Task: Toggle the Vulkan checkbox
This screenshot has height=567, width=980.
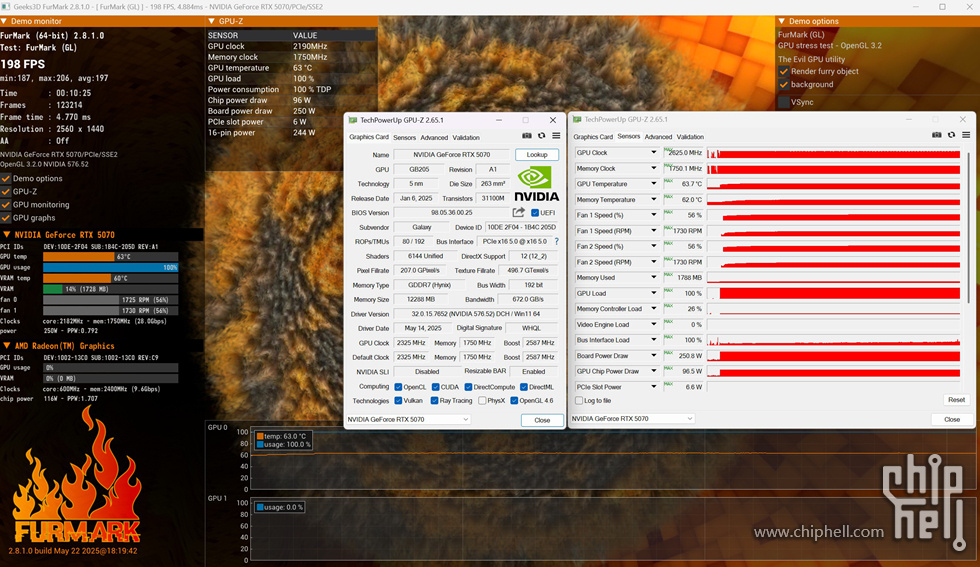Action: point(398,401)
